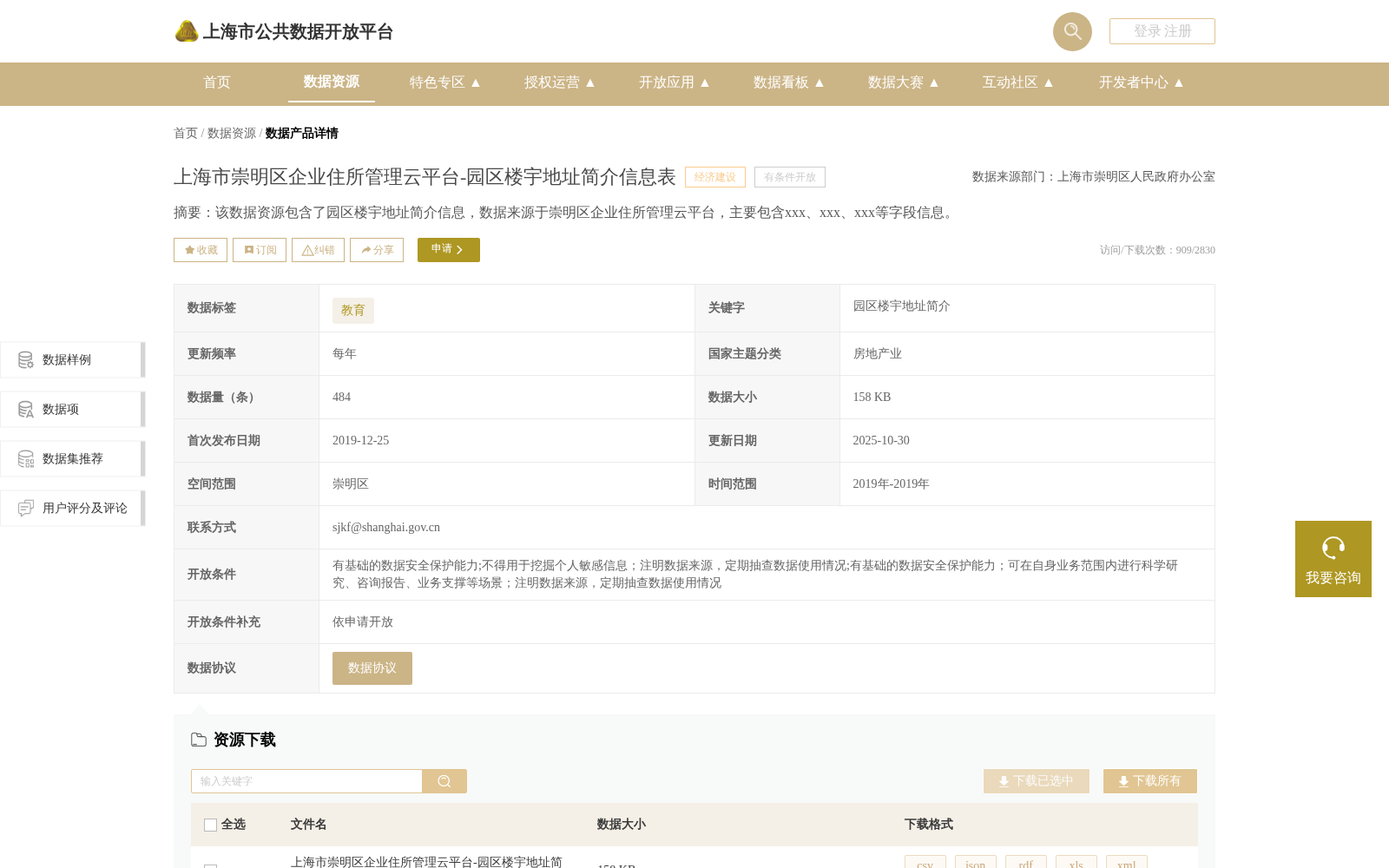Click the 文件名 column header
The width and height of the screenshot is (1389, 868).
[308, 825]
